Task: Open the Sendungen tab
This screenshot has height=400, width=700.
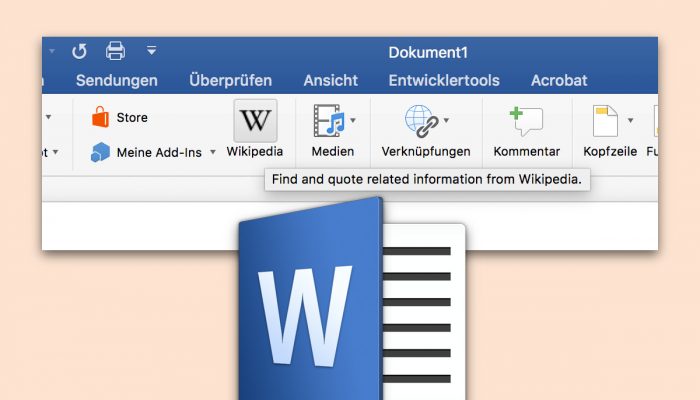Action: click(x=117, y=80)
